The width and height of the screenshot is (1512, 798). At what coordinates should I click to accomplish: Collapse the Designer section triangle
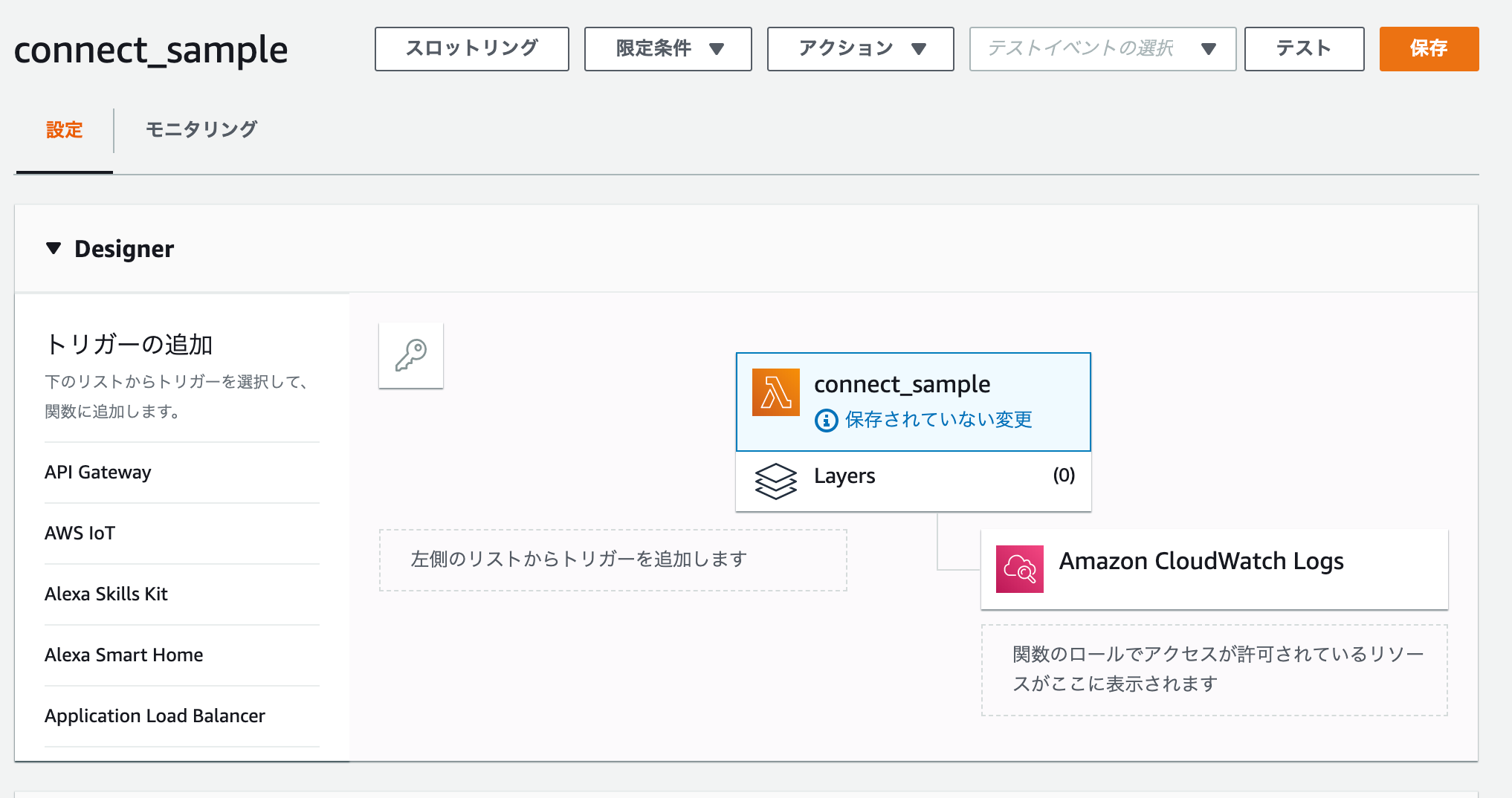pyautogui.click(x=54, y=248)
